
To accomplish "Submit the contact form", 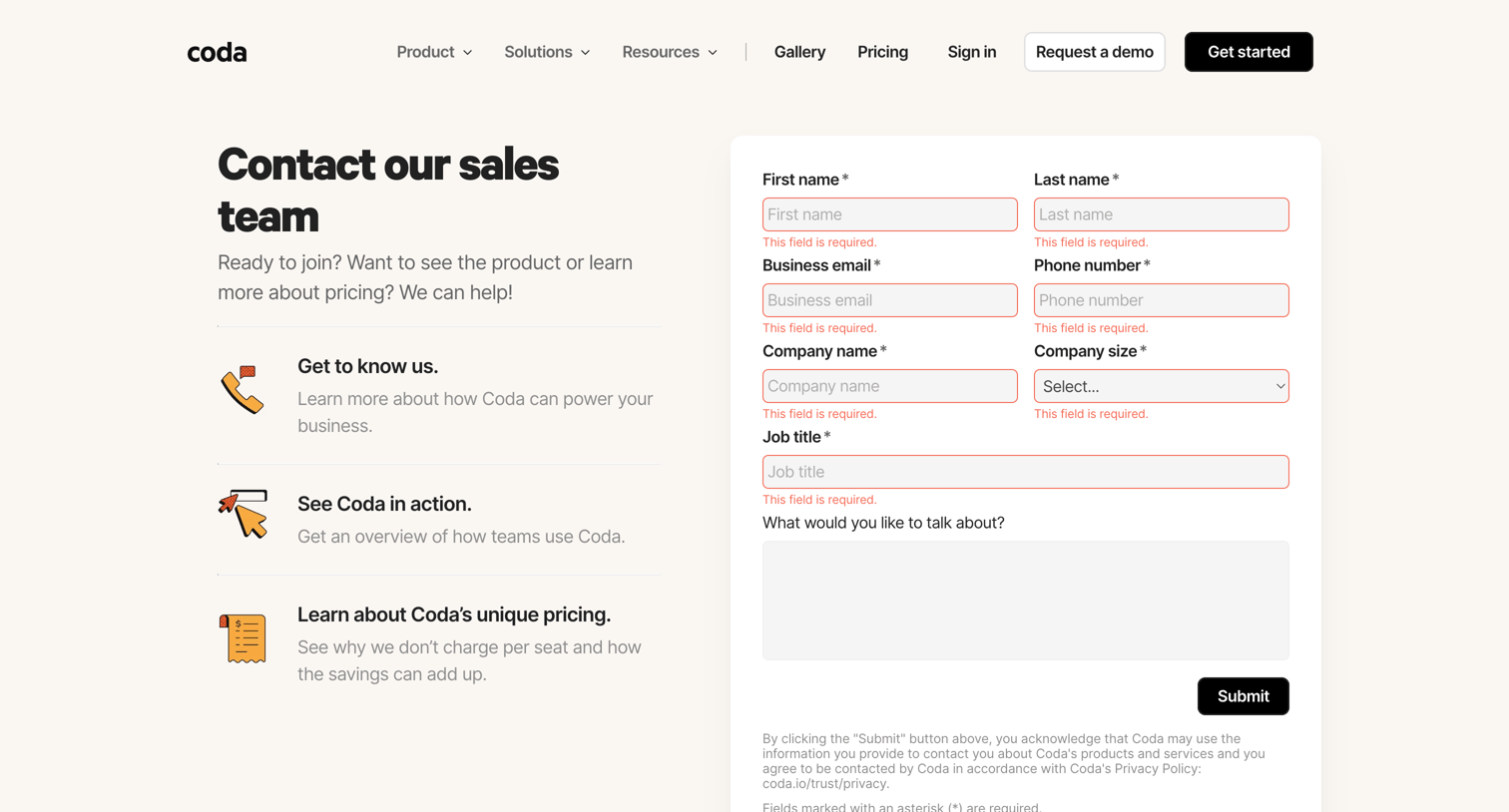I will pos(1243,696).
